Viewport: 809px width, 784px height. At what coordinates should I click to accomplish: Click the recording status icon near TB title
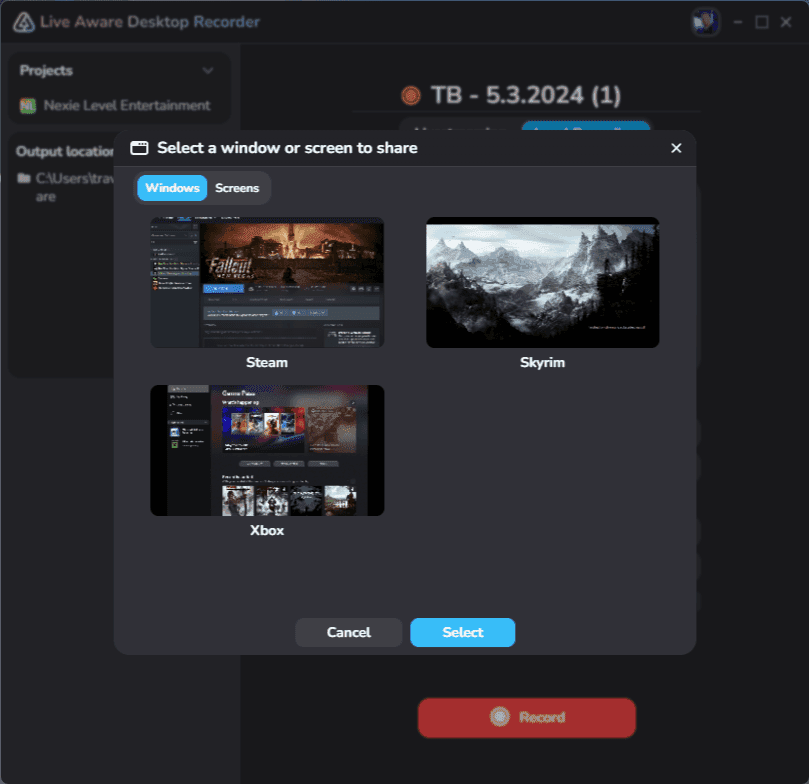coord(411,95)
